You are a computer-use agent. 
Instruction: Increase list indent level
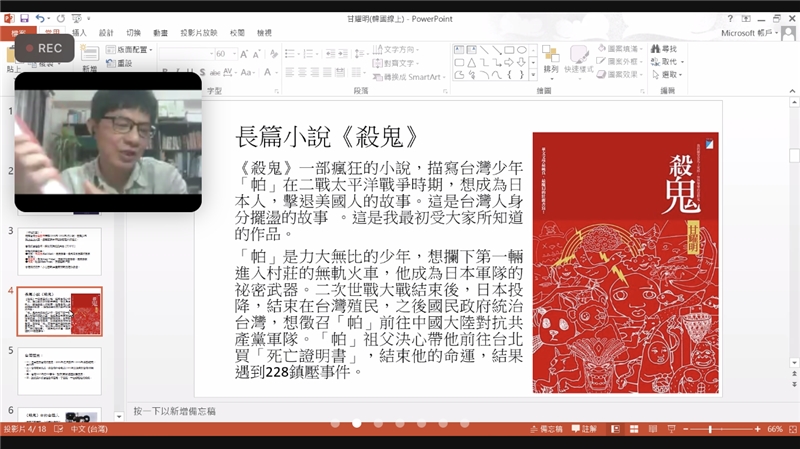pyautogui.click(x=342, y=54)
